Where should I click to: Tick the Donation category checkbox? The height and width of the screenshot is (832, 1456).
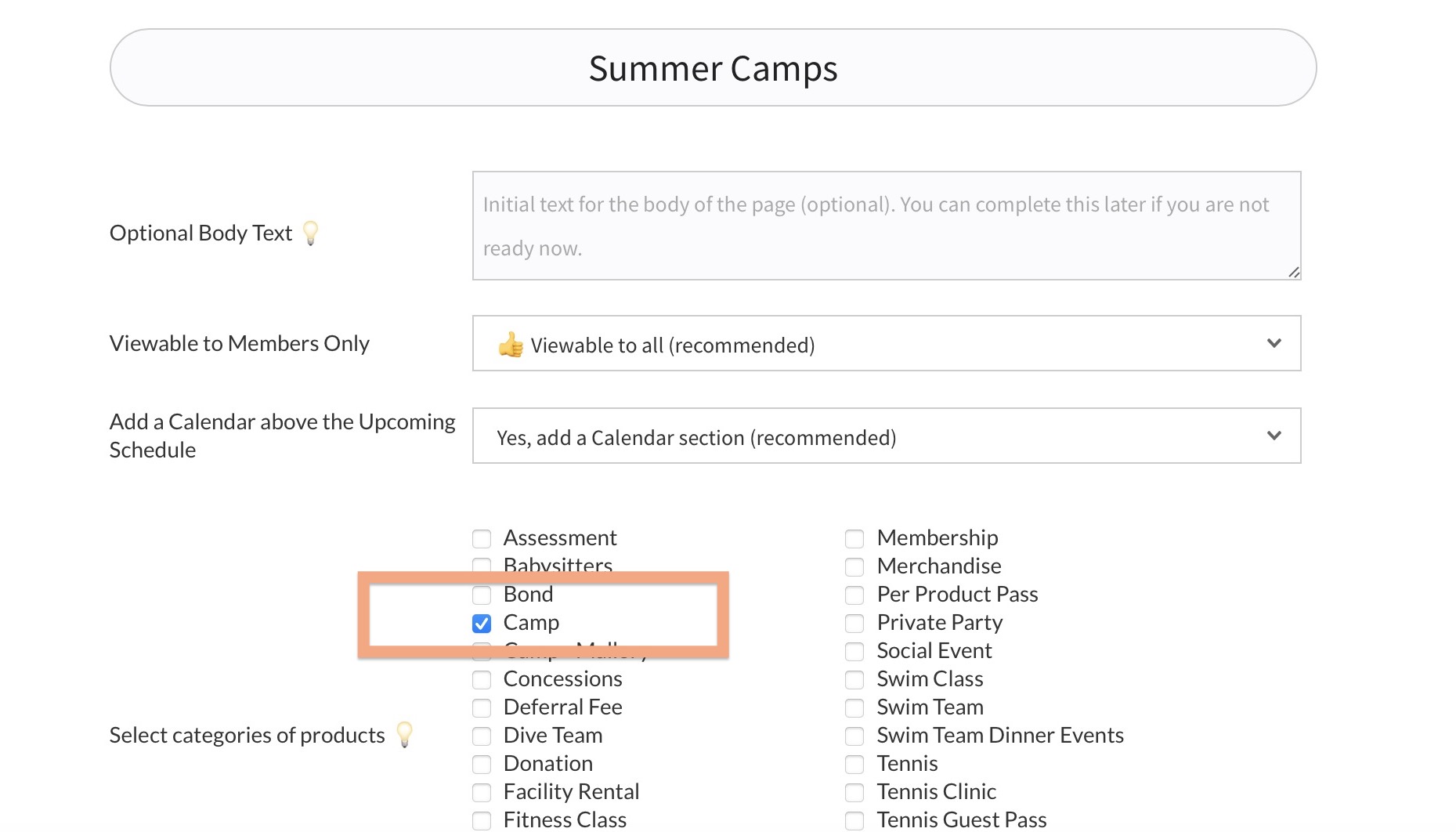tap(482, 765)
